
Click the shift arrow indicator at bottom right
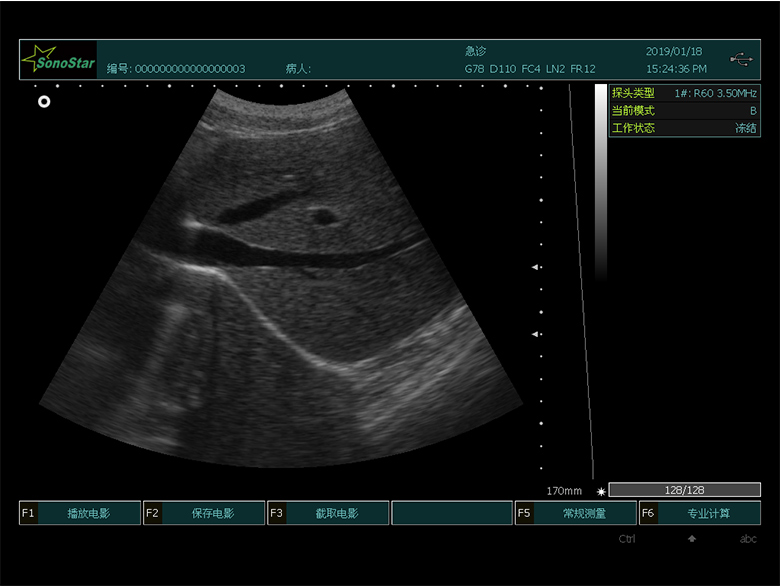(690, 539)
